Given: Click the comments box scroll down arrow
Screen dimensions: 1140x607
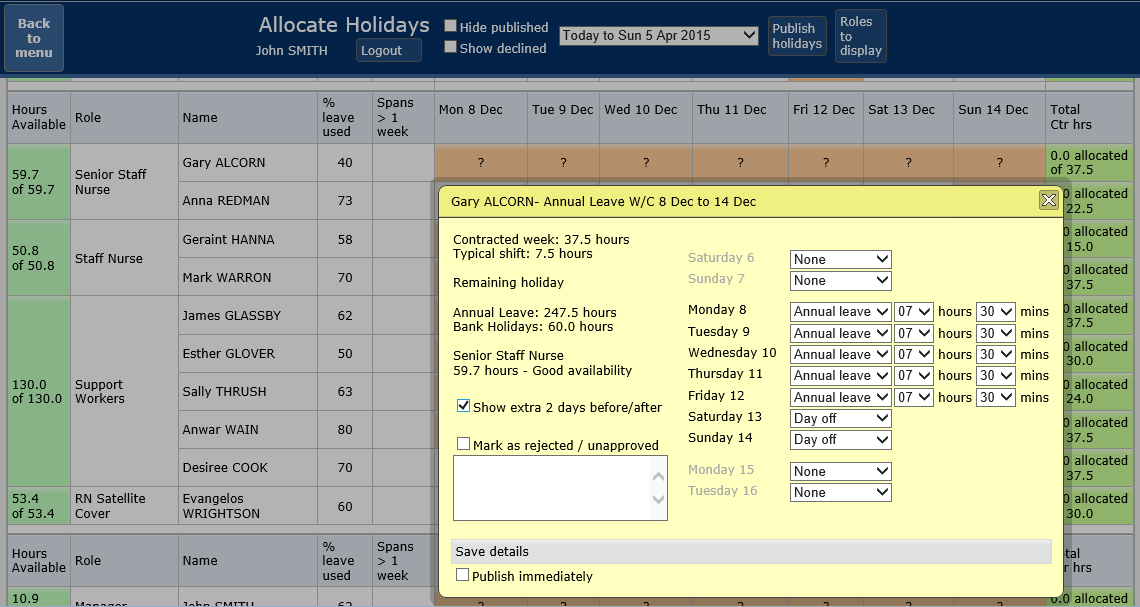Looking at the screenshot, I should 659,499.
